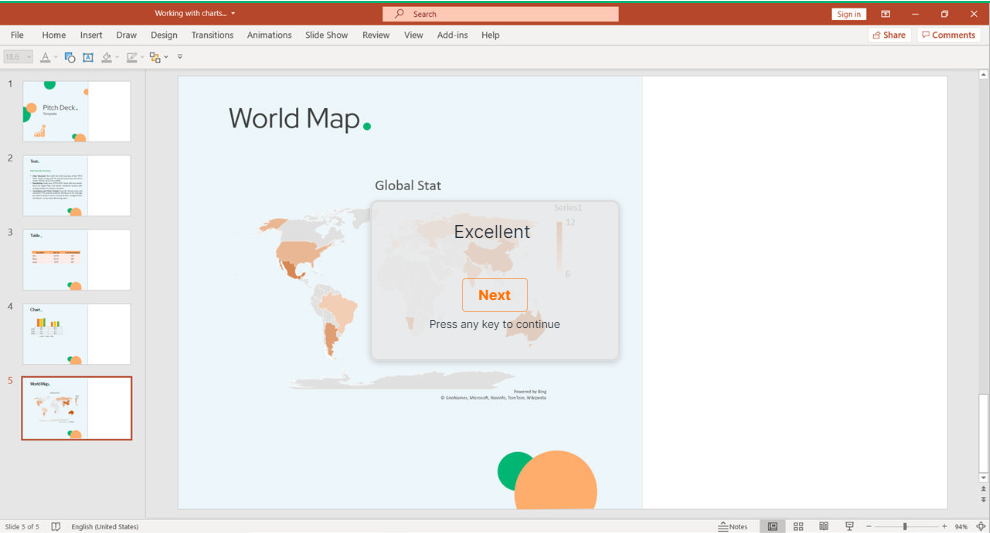The height and width of the screenshot is (533, 990).
Task: Toggle the Notes pane
Action: [732, 526]
